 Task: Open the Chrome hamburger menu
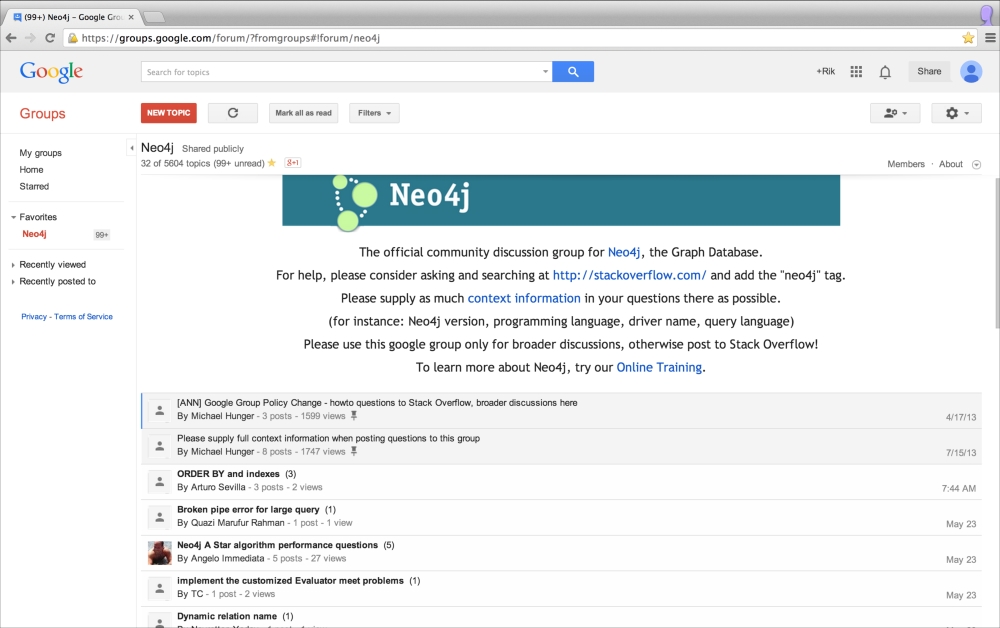click(990, 38)
